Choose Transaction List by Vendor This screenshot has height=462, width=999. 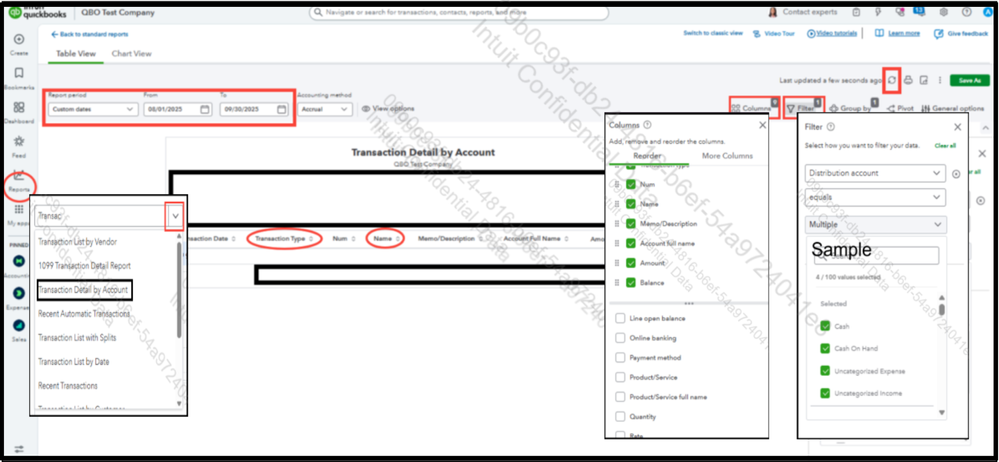pyautogui.click(x=77, y=242)
